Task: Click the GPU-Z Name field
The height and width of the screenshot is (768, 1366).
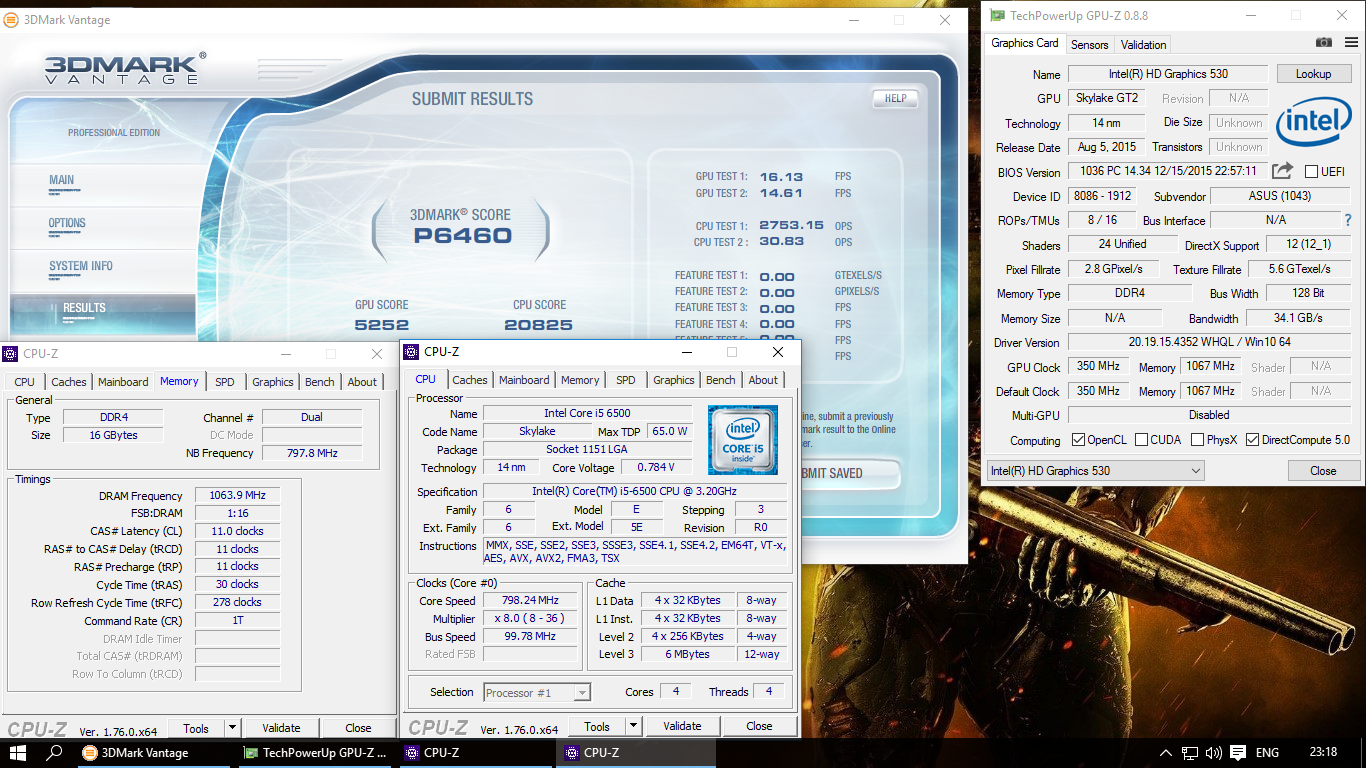Action: [1168, 74]
